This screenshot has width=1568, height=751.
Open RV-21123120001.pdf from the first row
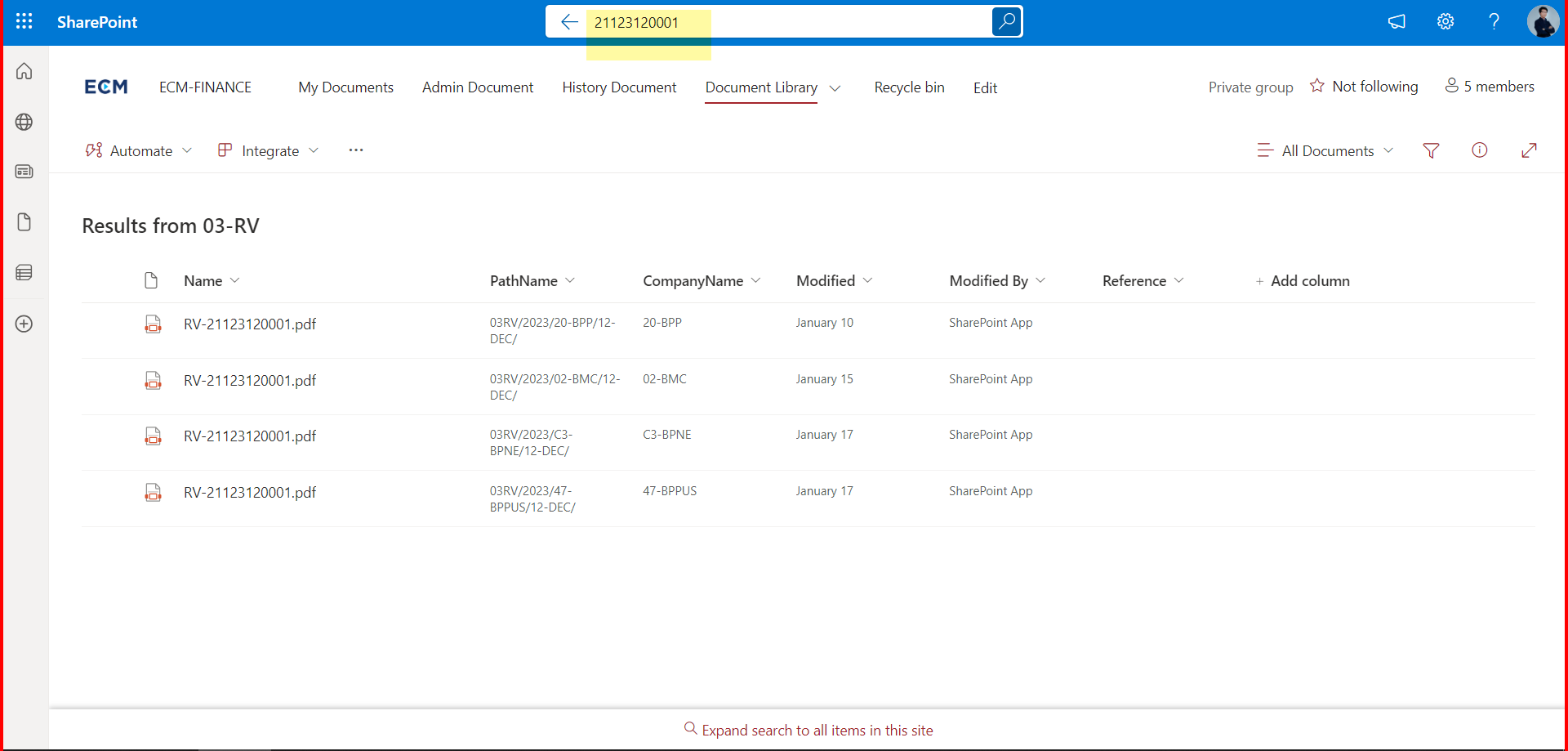point(249,324)
